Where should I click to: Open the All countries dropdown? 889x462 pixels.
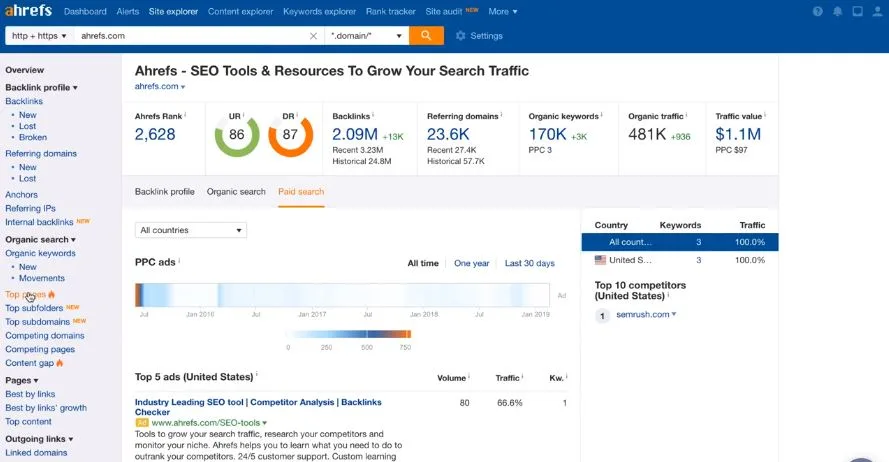(x=190, y=230)
